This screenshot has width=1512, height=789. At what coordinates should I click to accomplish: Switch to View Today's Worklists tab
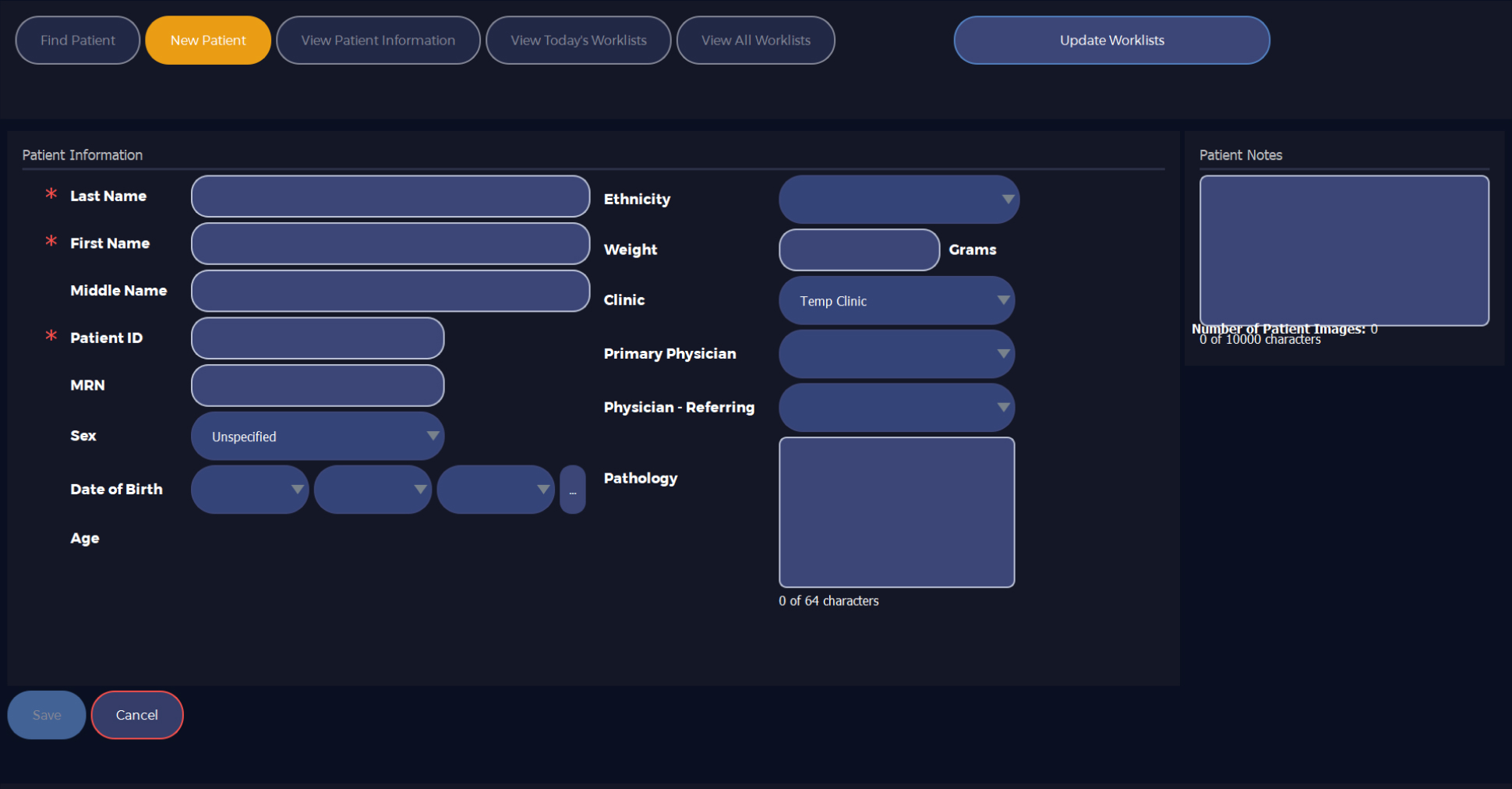(x=578, y=41)
